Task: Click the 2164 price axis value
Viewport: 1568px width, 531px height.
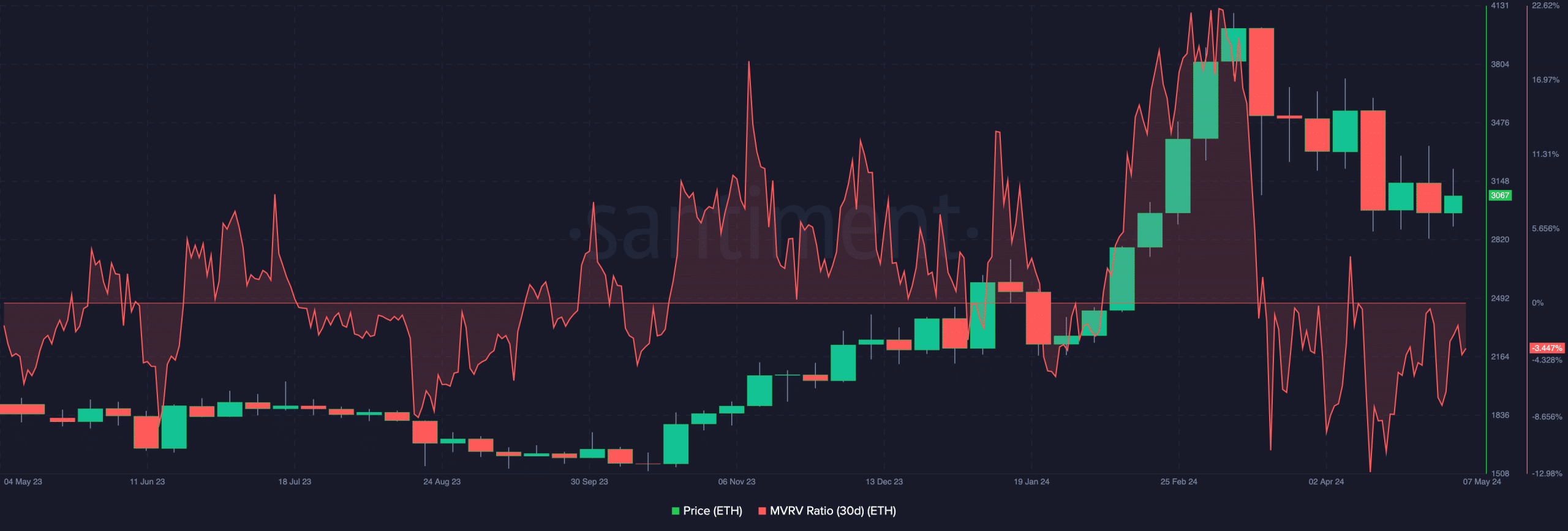Action: (1500, 356)
